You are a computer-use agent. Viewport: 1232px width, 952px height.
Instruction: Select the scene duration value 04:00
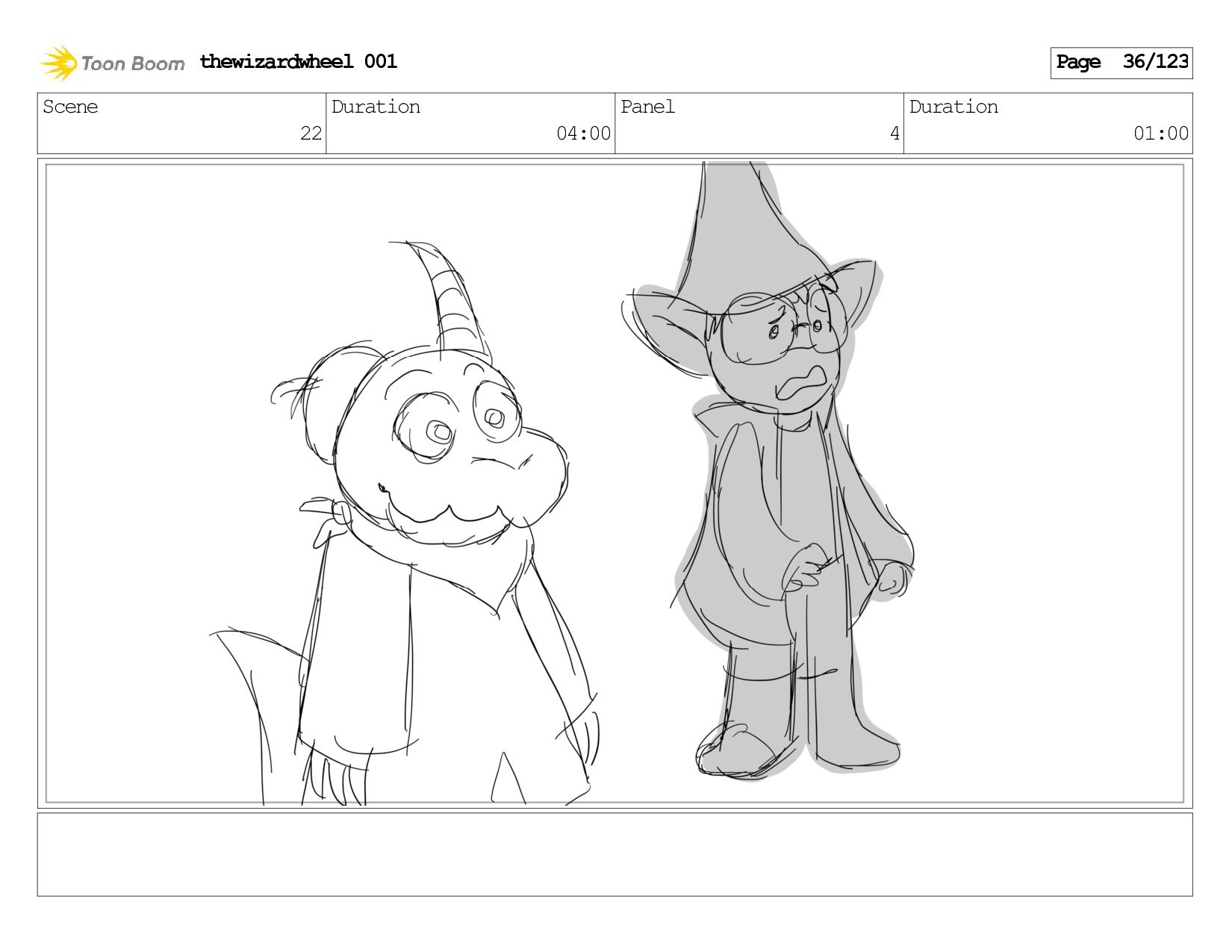(584, 134)
